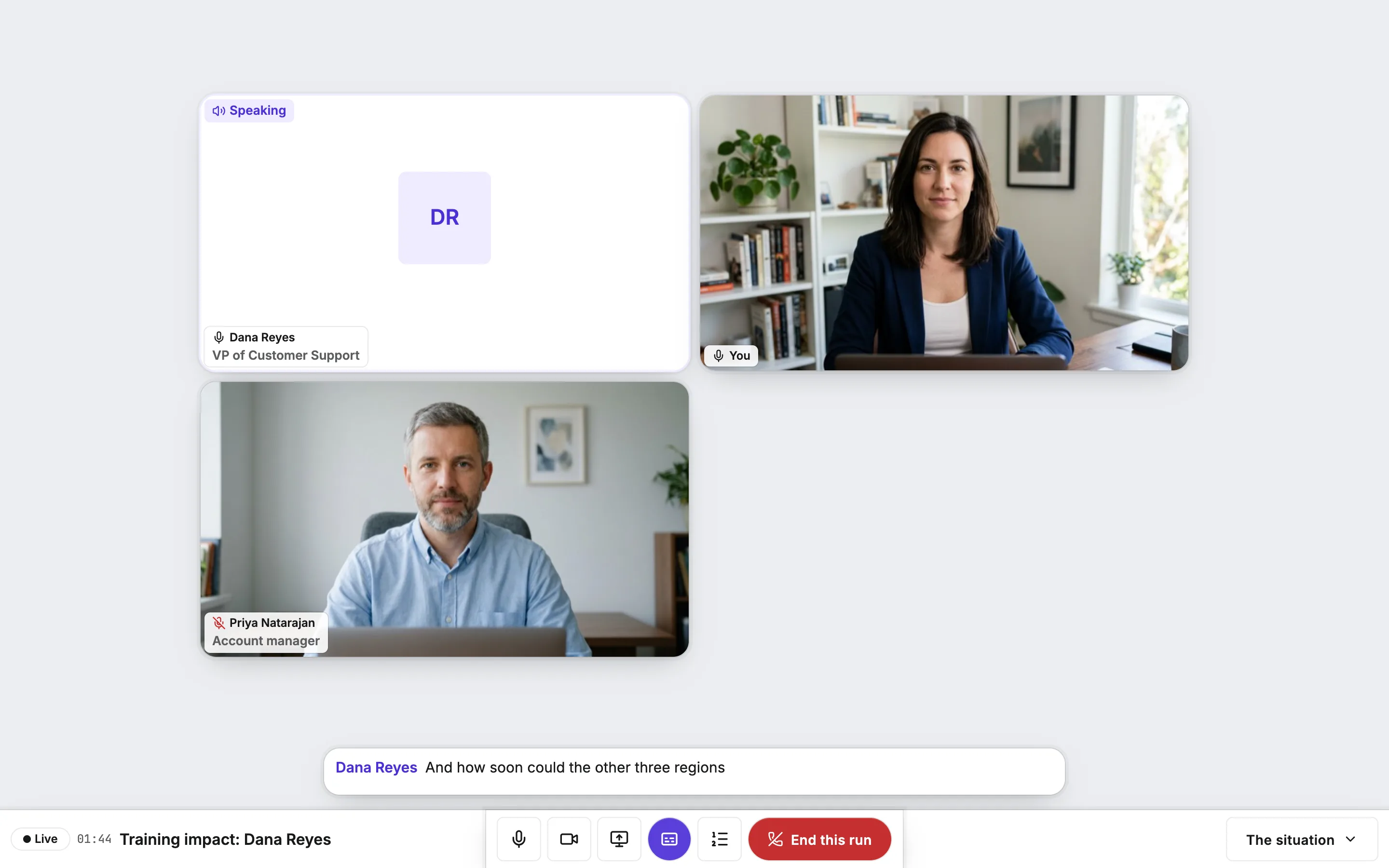Select Priya Natarajan's video tile
Screen dimensions: 1389x868
click(444, 519)
